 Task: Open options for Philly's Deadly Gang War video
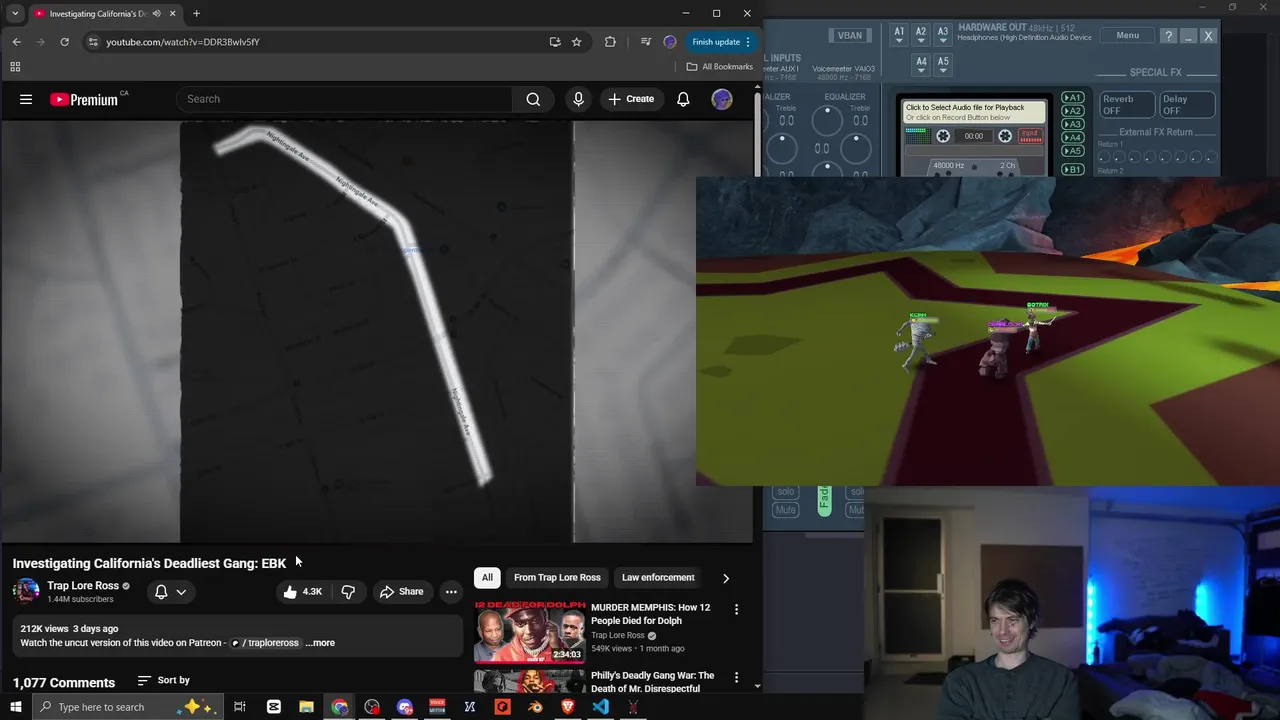click(x=736, y=677)
